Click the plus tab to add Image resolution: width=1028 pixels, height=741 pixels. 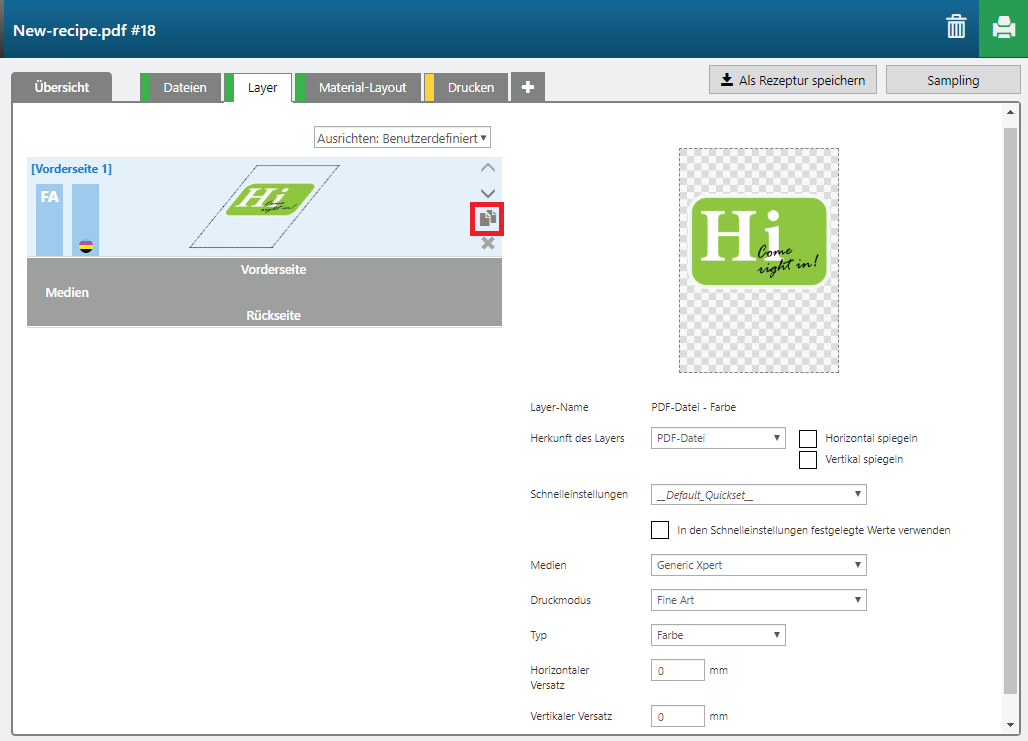[528, 88]
